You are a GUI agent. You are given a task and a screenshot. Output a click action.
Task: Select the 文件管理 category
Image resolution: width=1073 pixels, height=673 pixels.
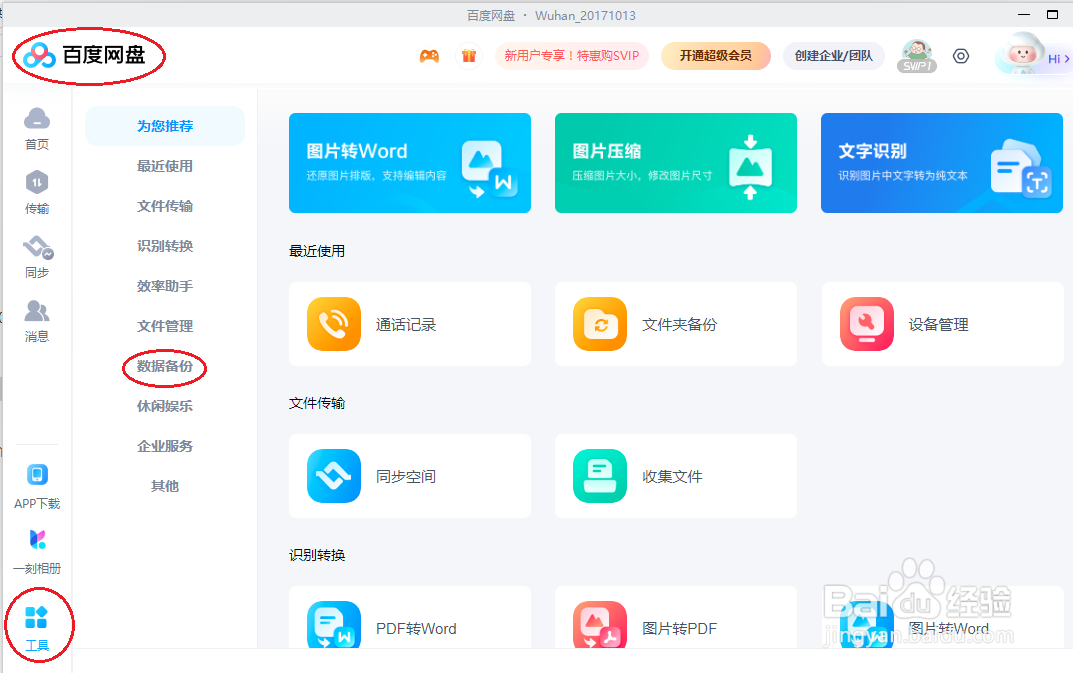(x=165, y=326)
